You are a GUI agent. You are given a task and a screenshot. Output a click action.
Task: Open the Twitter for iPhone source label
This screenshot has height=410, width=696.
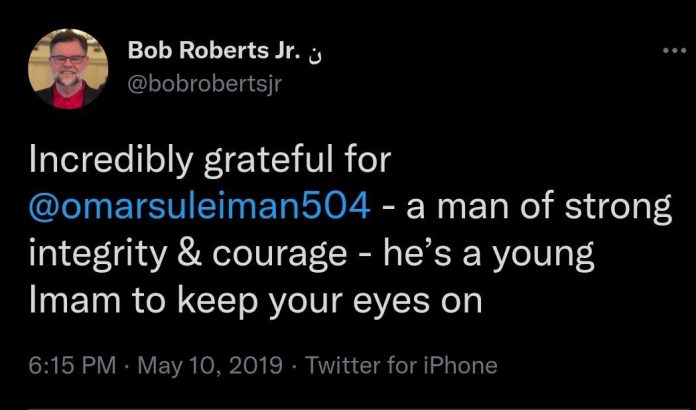pyautogui.click(x=401, y=366)
